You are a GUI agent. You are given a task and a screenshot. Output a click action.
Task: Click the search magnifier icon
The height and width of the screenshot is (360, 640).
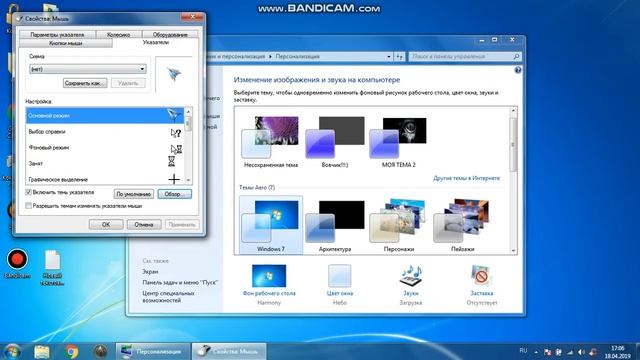516,57
